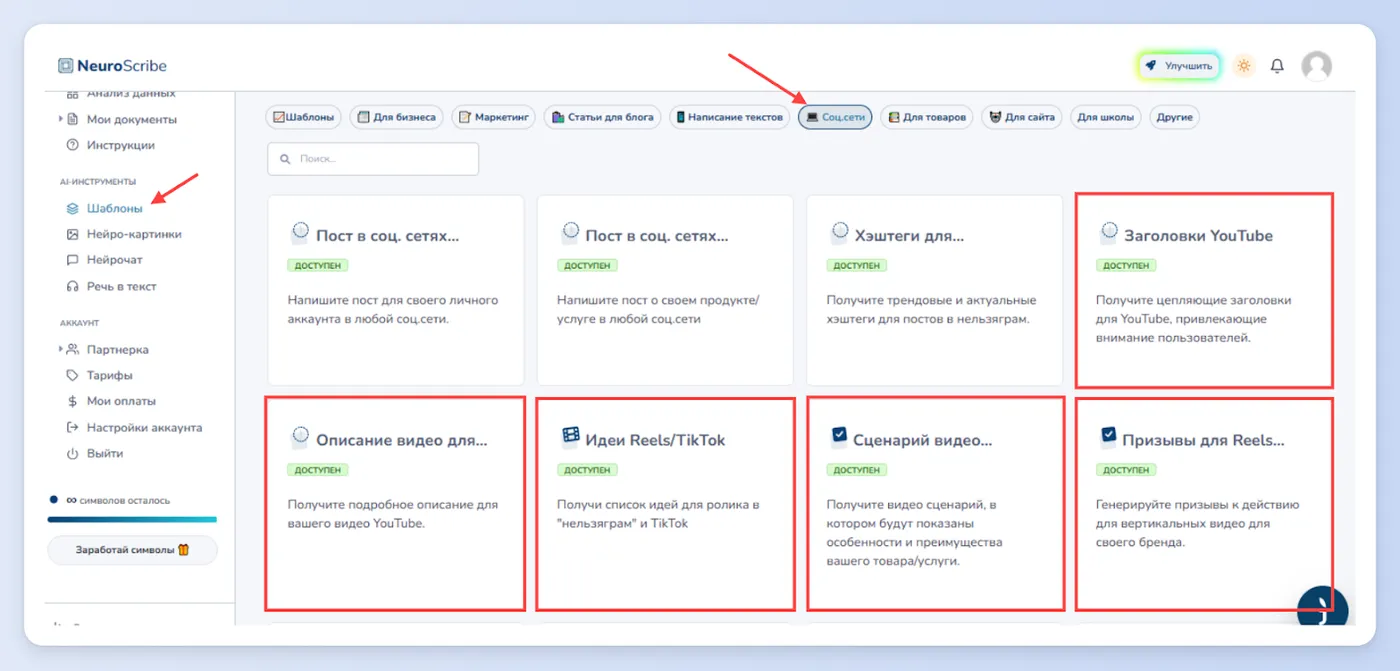Open the Маркетинг category tab

494,117
